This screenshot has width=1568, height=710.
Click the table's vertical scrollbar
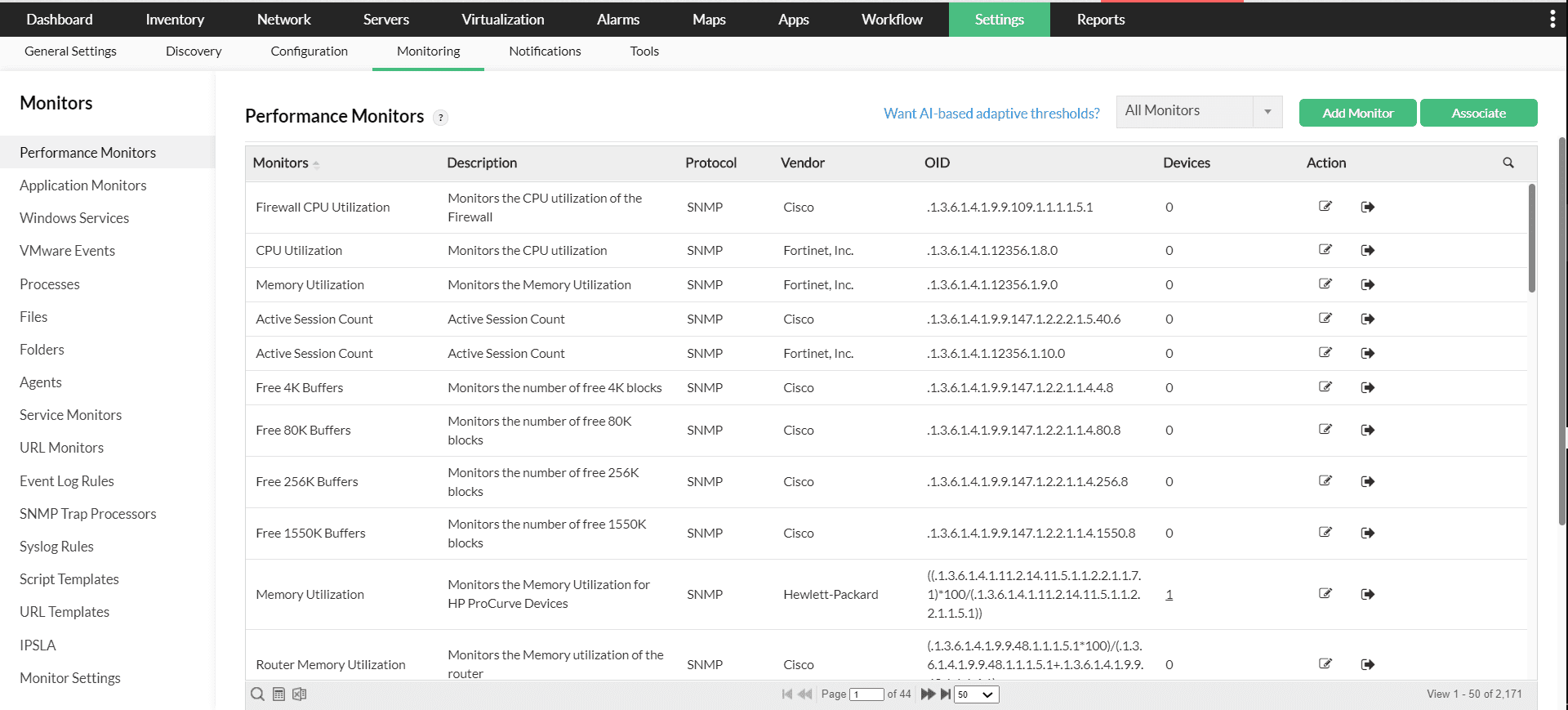tap(1532, 237)
